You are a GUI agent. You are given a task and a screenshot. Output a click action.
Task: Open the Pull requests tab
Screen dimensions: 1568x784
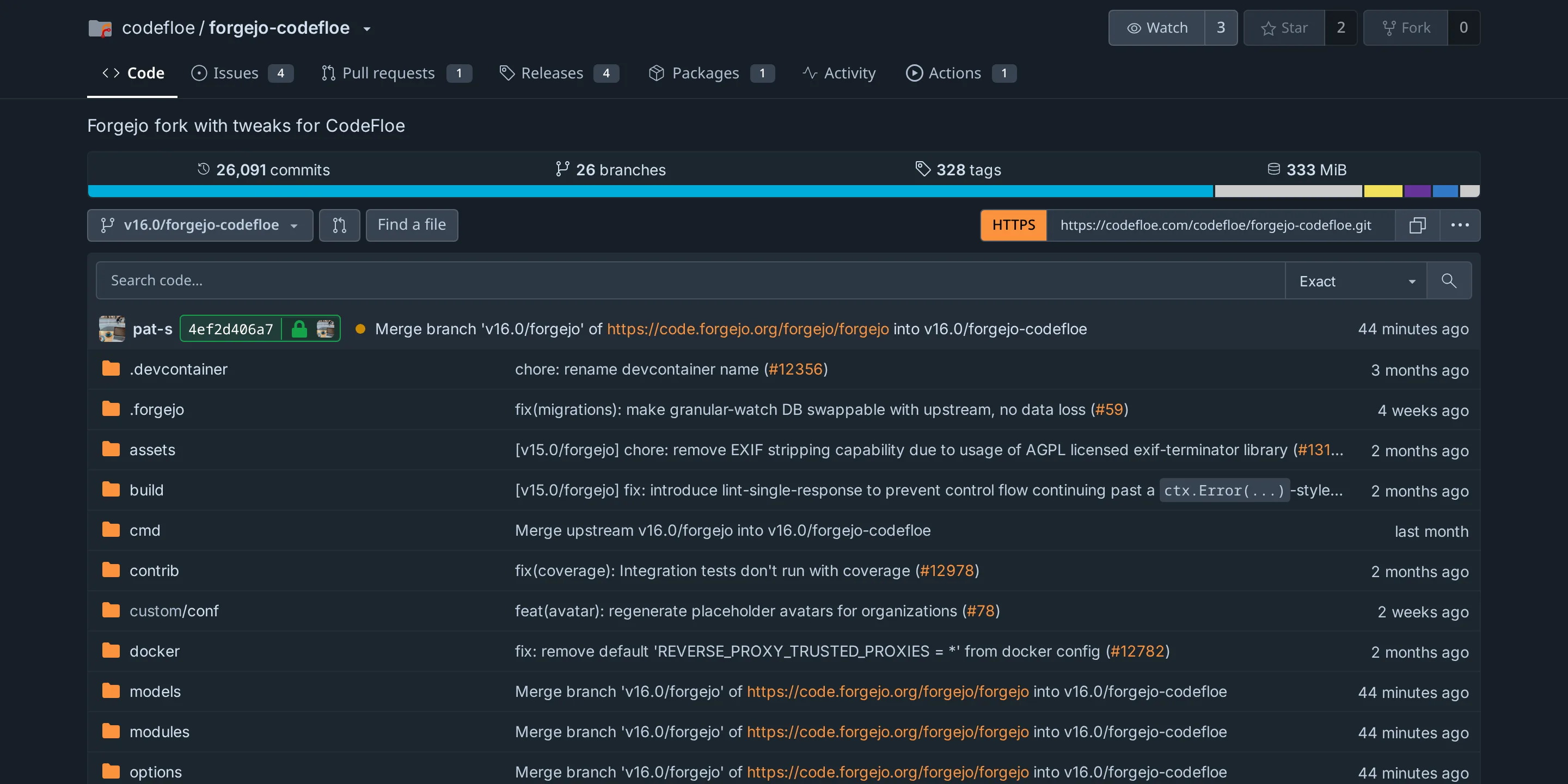(x=396, y=73)
